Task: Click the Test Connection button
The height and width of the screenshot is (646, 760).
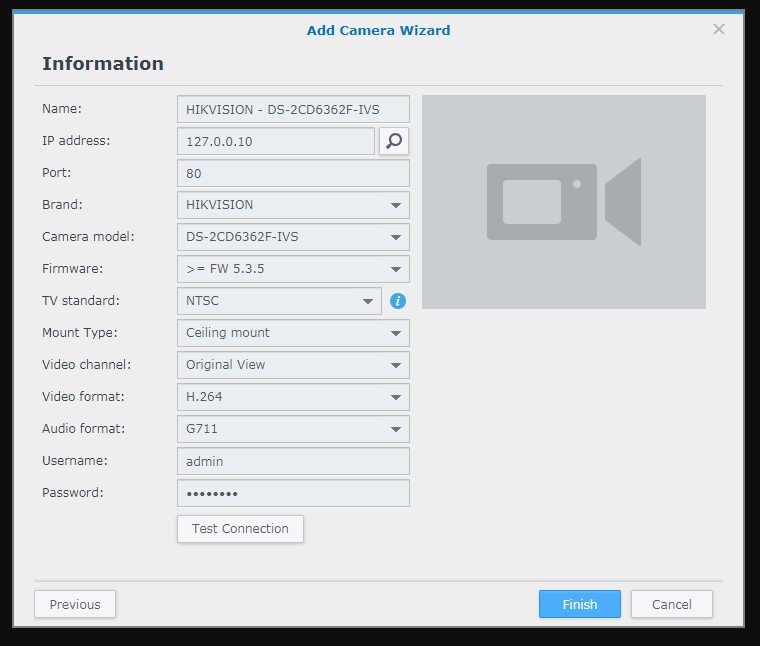Action: [x=240, y=529]
